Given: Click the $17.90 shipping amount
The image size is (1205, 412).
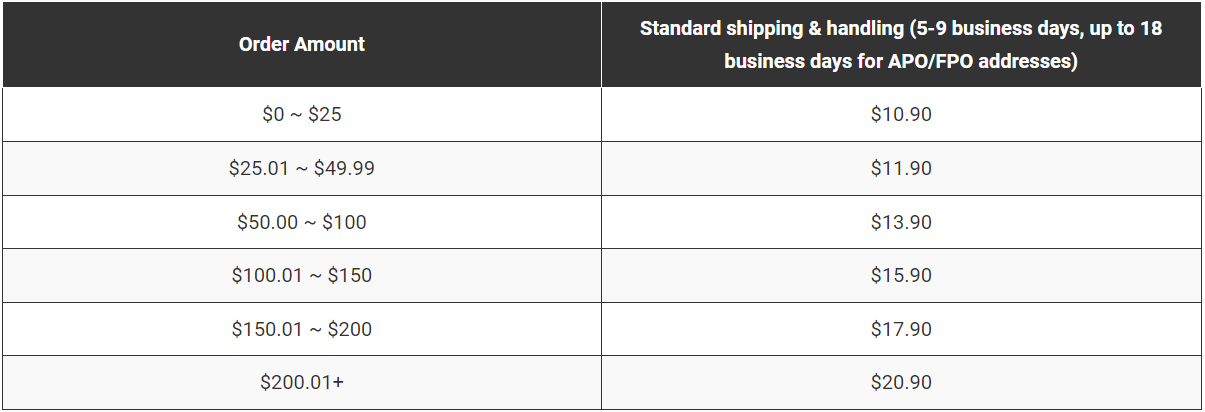Looking at the screenshot, I should pos(901,329).
